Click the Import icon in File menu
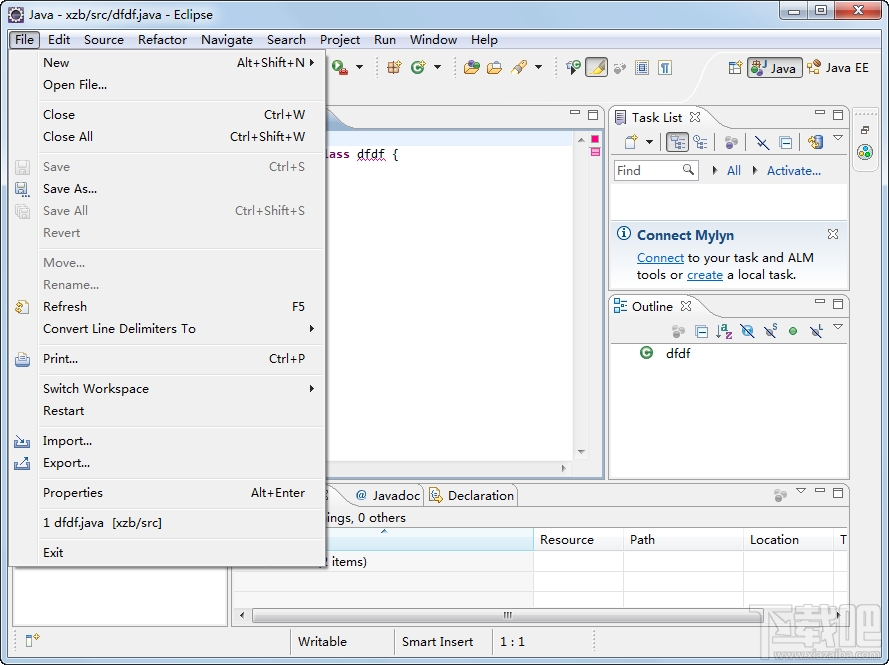This screenshot has width=889, height=665. coord(22,441)
